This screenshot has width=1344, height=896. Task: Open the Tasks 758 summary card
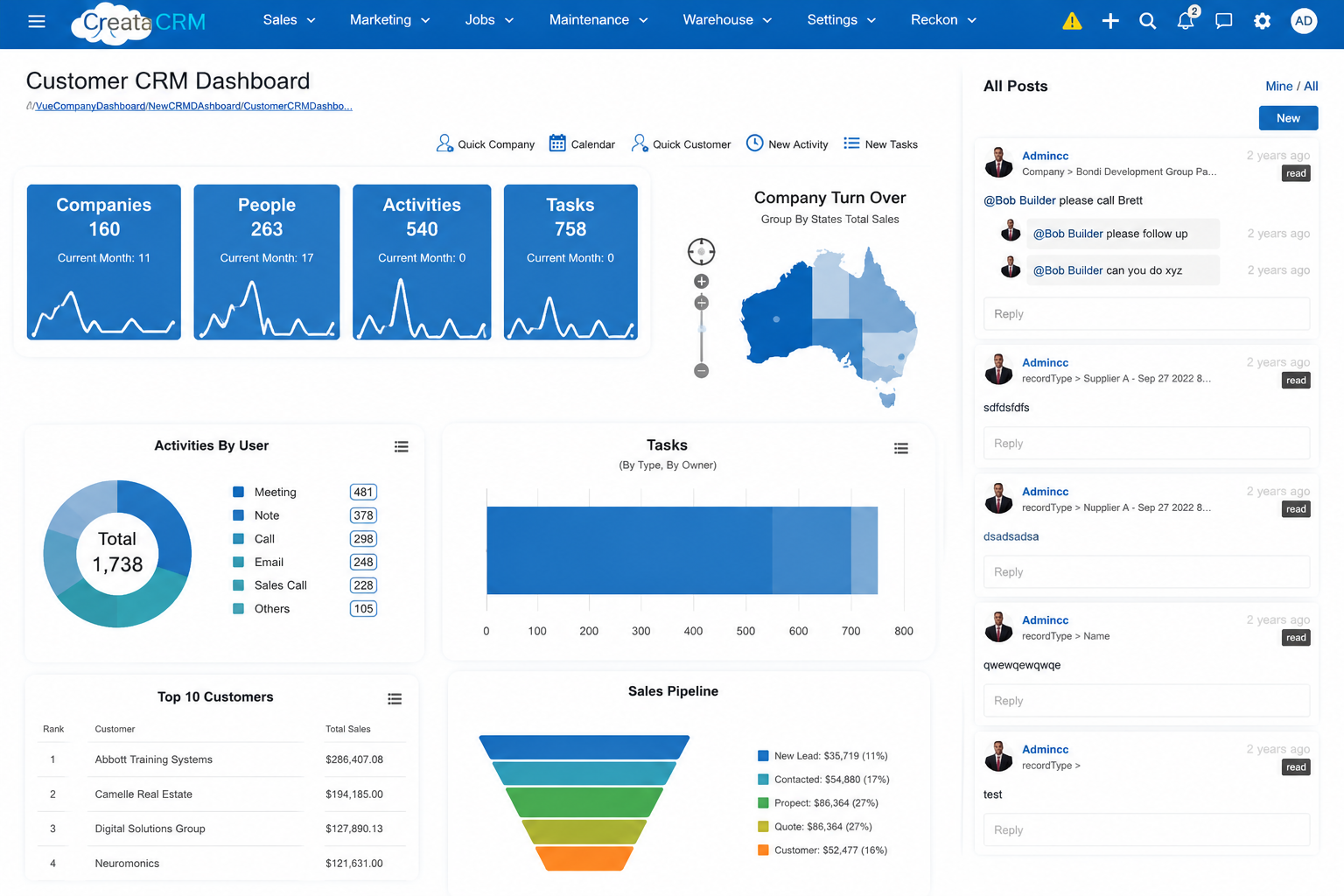point(570,262)
